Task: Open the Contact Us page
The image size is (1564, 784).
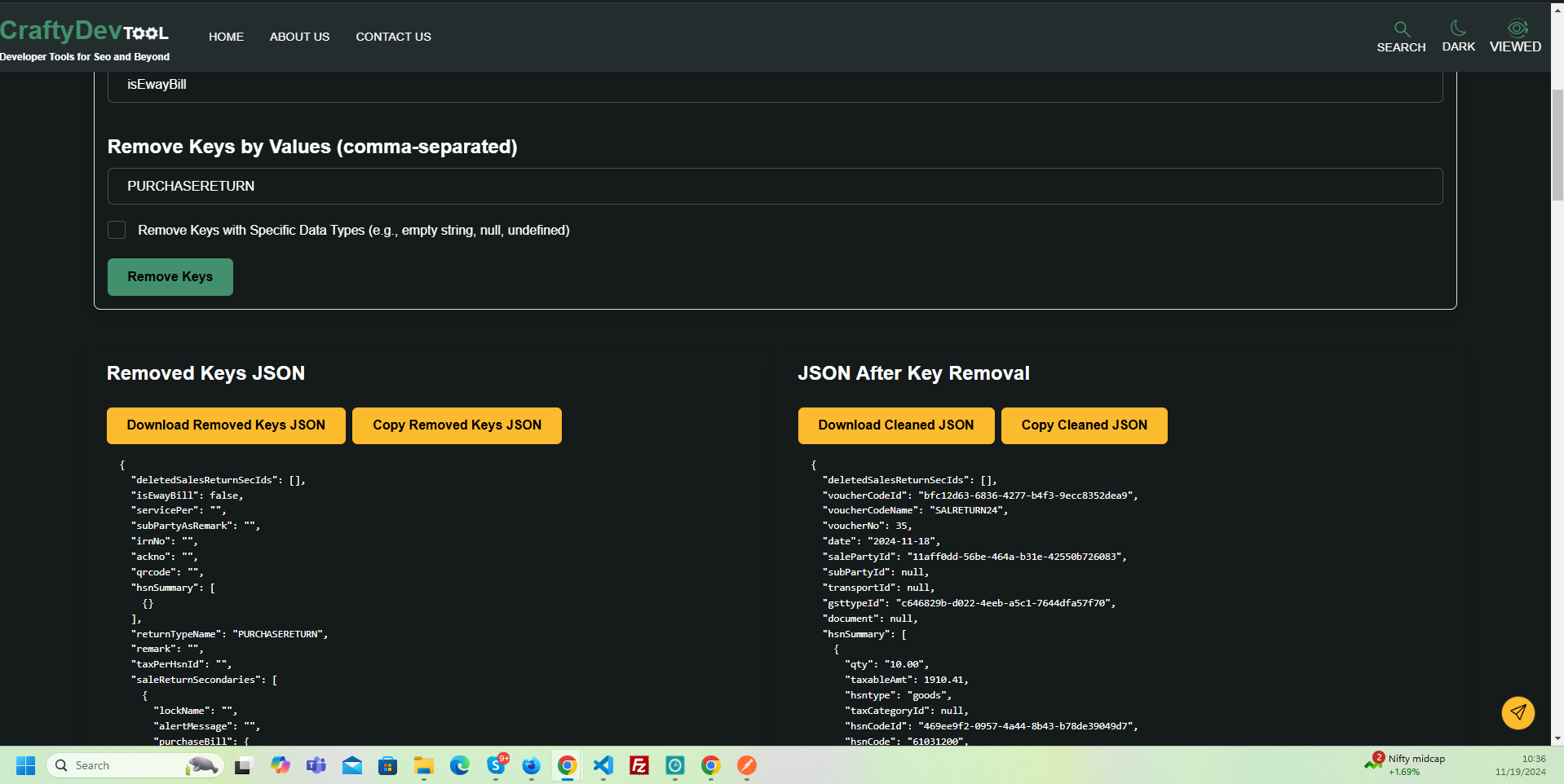Action: pyautogui.click(x=393, y=37)
